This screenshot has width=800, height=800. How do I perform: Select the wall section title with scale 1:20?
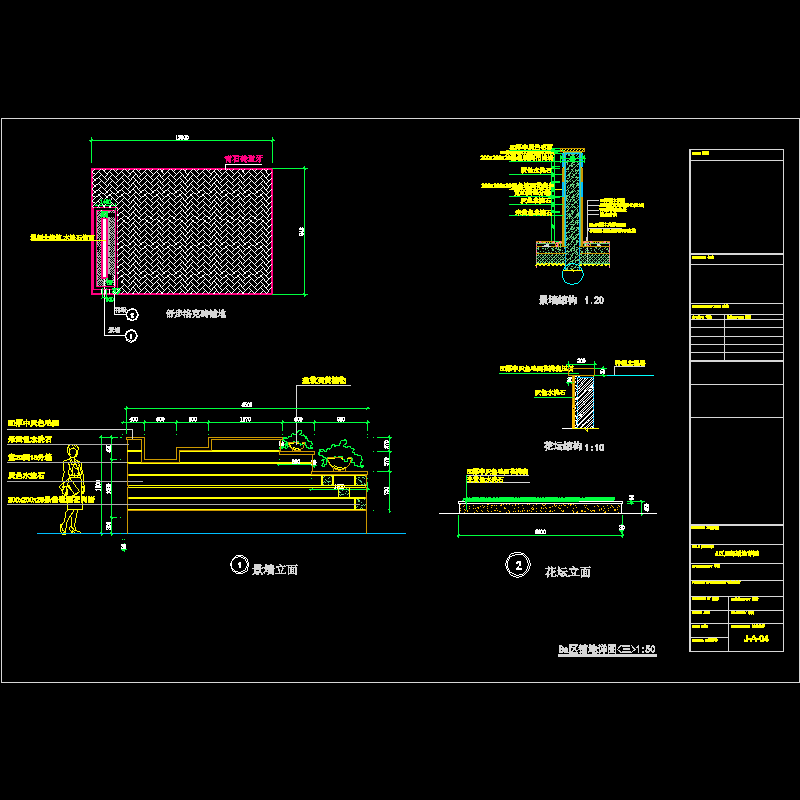tap(571, 300)
